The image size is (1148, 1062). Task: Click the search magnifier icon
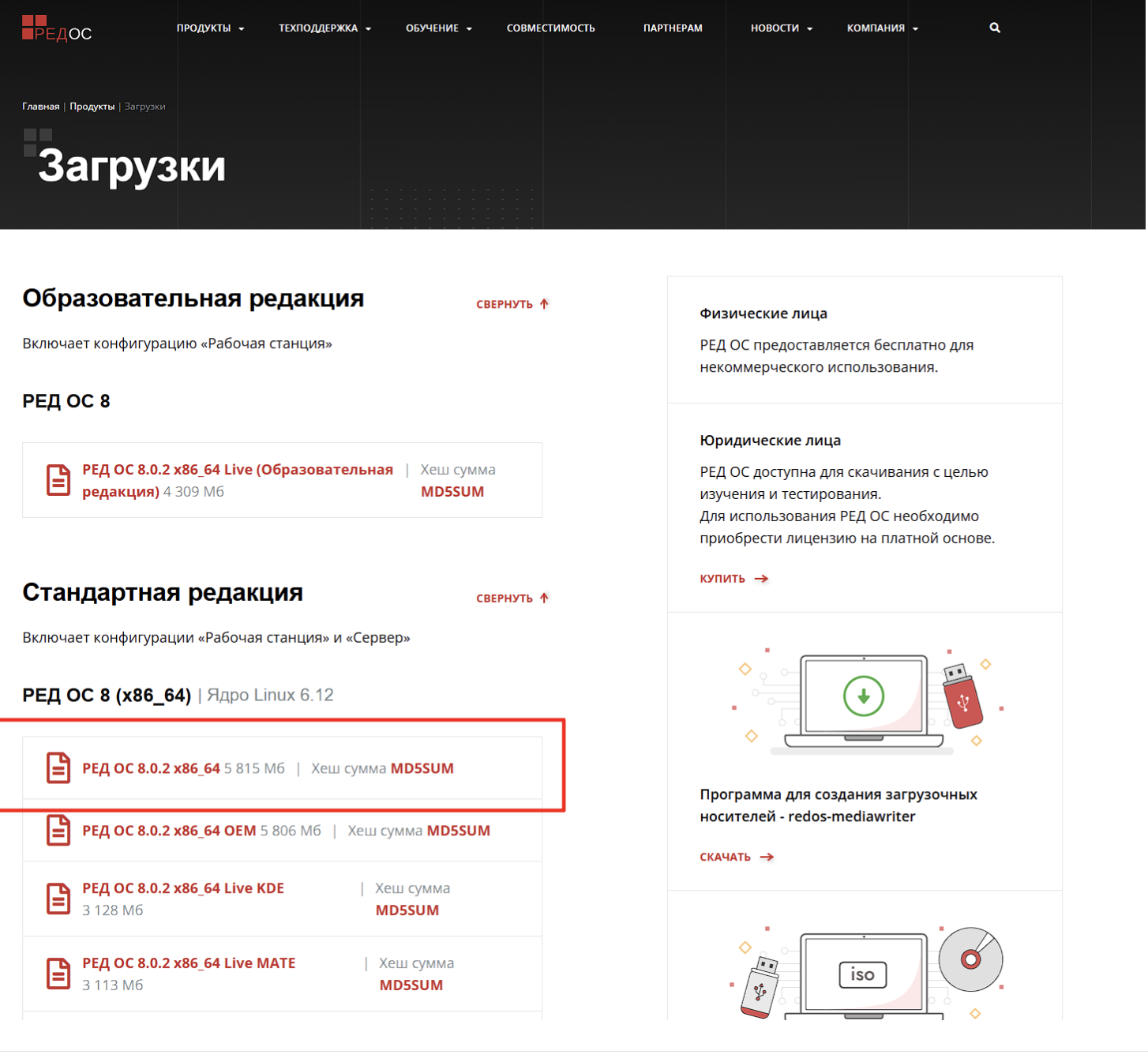(x=995, y=28)
